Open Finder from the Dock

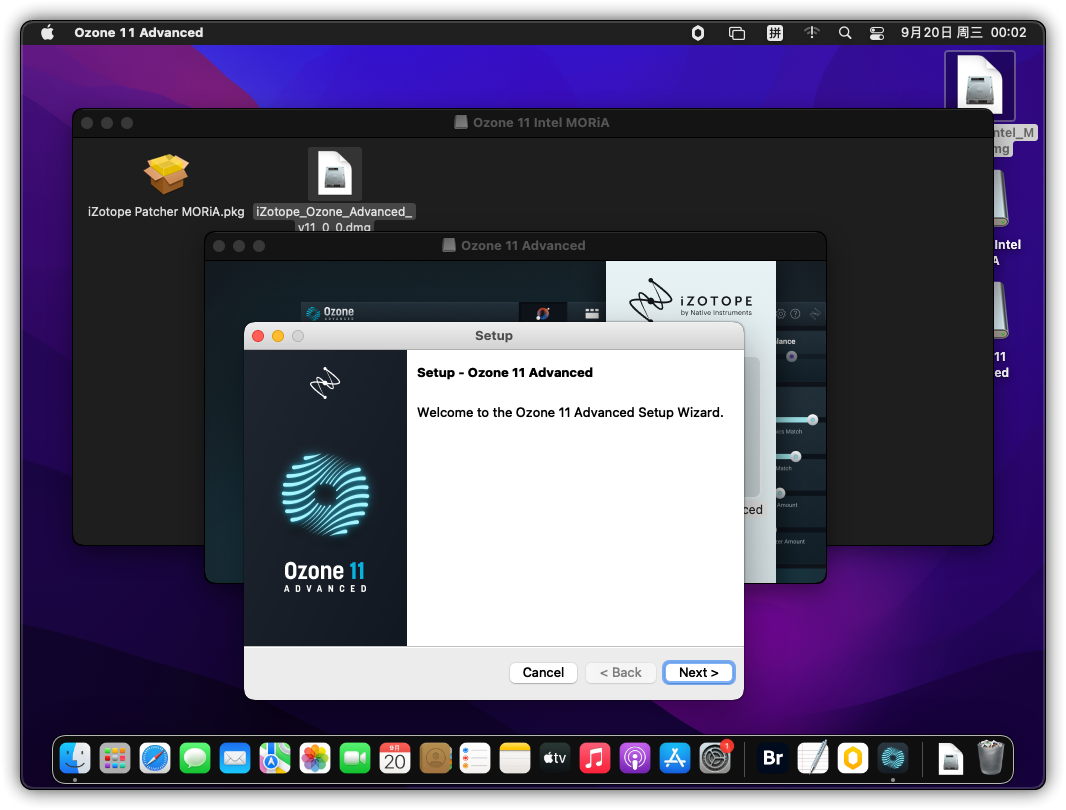(x=75, y=758)
